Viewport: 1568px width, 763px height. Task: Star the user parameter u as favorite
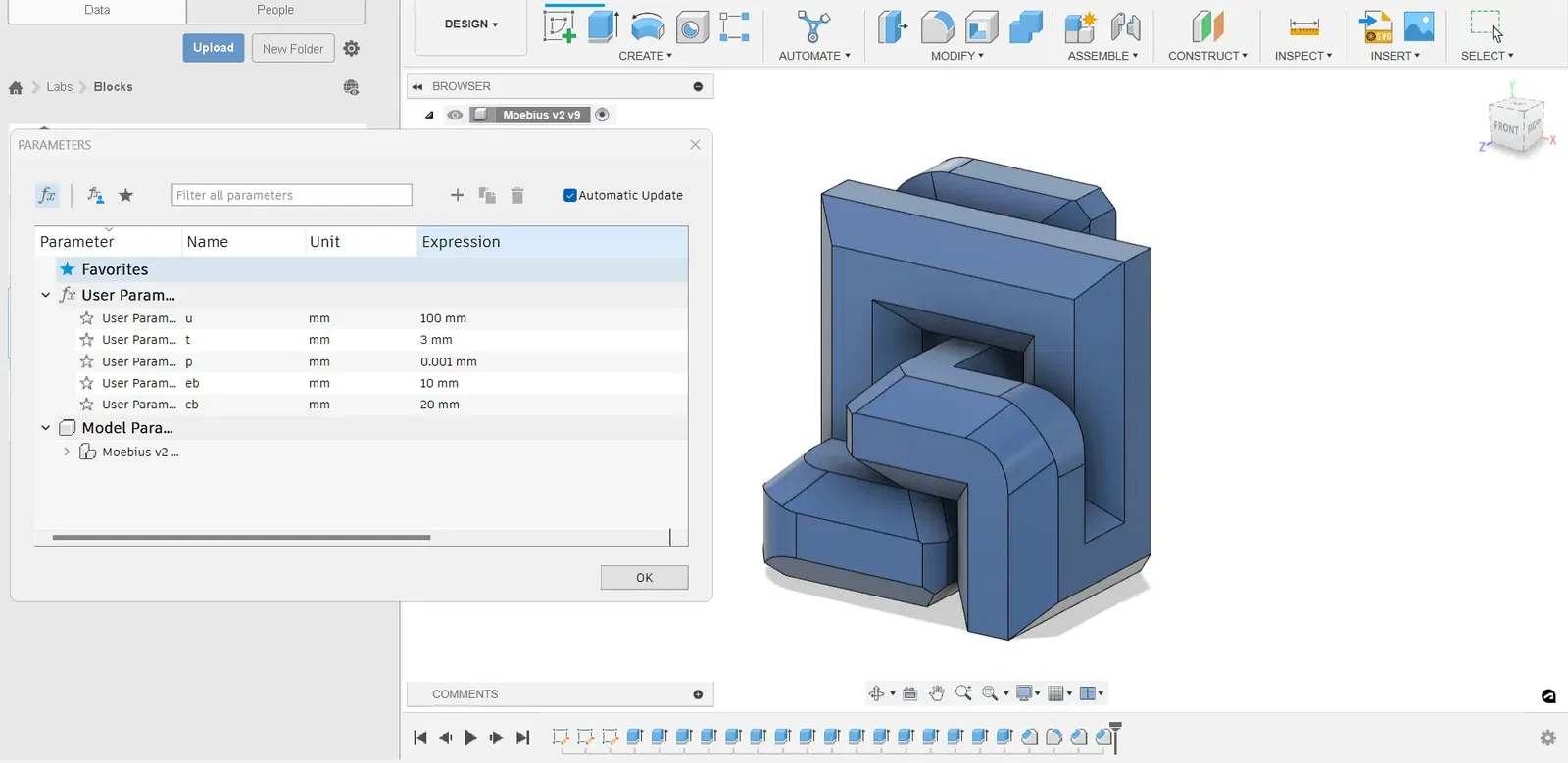(86, 318)
